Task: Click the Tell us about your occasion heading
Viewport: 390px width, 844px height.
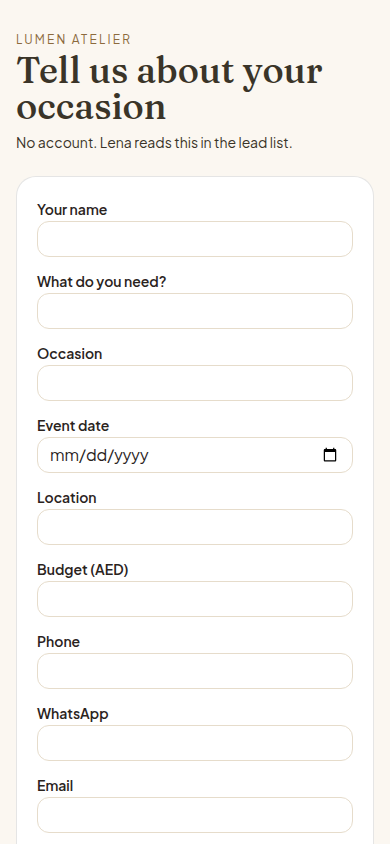Action: click(169, 88)
